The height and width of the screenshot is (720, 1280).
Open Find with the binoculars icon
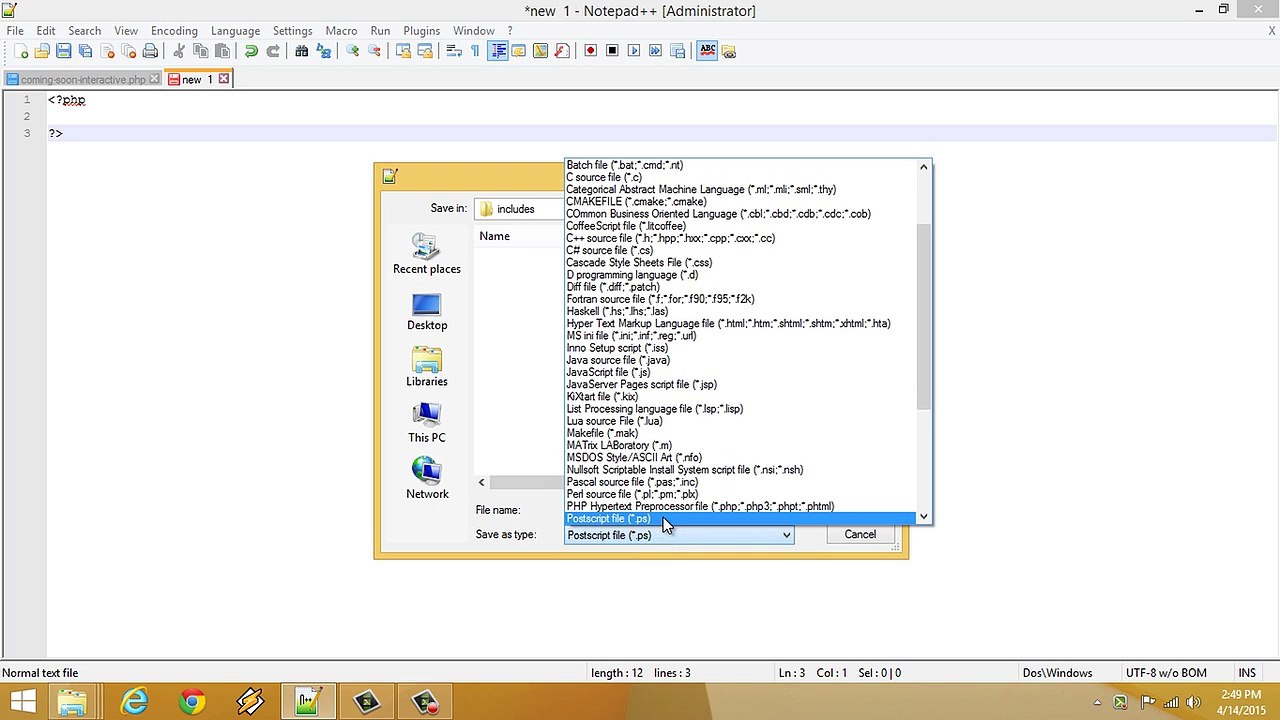click(x=301, y=51)
